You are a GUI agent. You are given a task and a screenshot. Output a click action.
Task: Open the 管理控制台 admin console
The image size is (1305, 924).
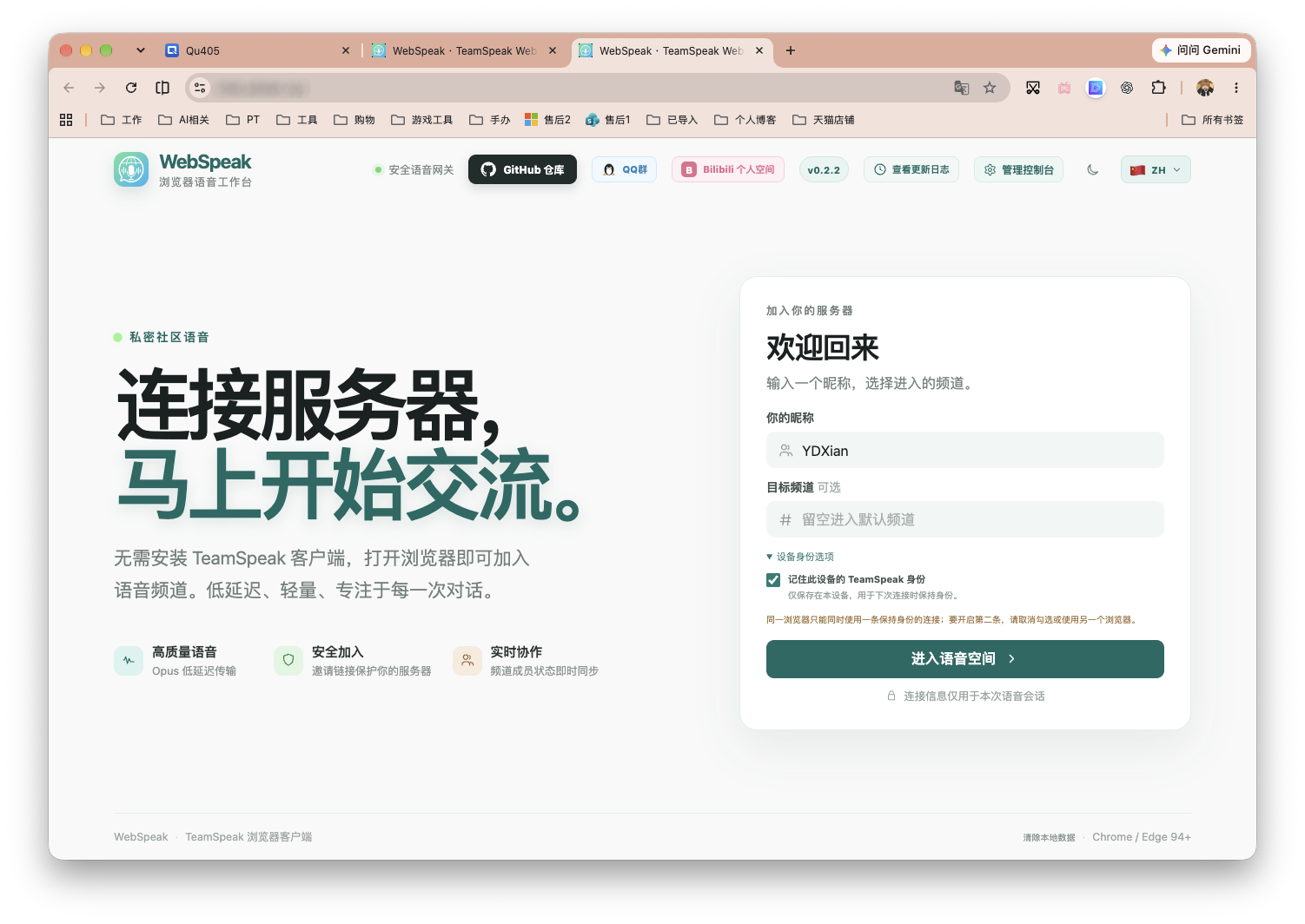1018,170
